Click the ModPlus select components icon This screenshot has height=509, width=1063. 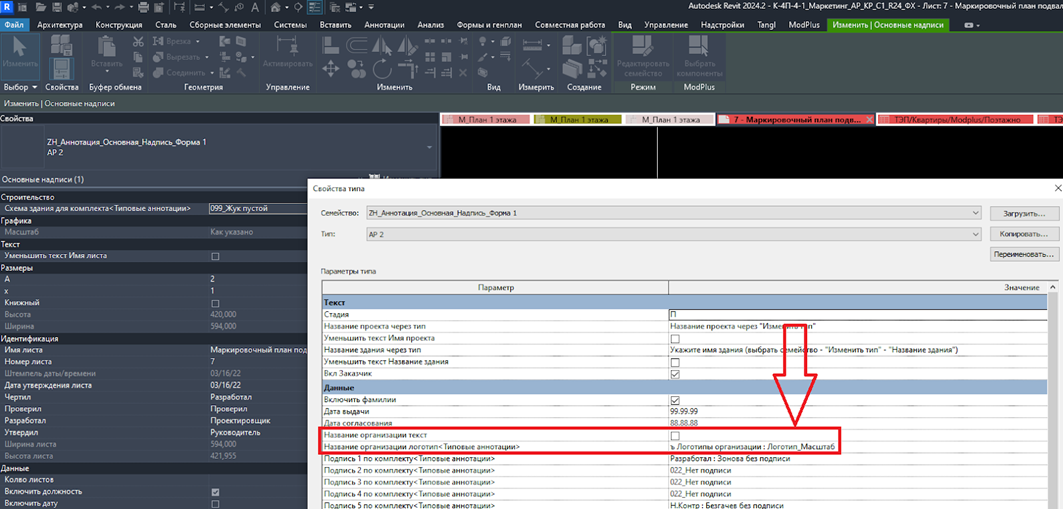[x=698, y=45]
